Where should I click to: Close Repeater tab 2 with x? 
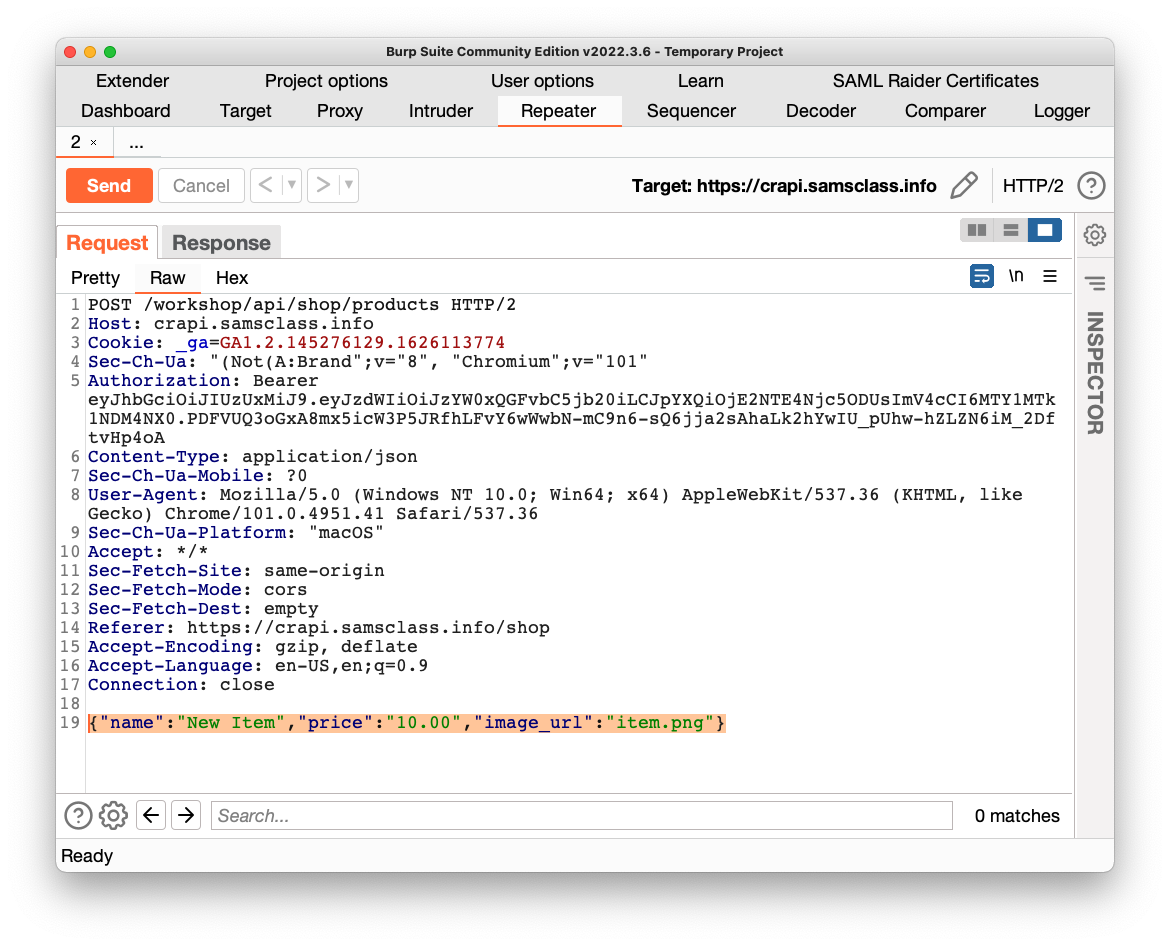[x=93, y=142]
